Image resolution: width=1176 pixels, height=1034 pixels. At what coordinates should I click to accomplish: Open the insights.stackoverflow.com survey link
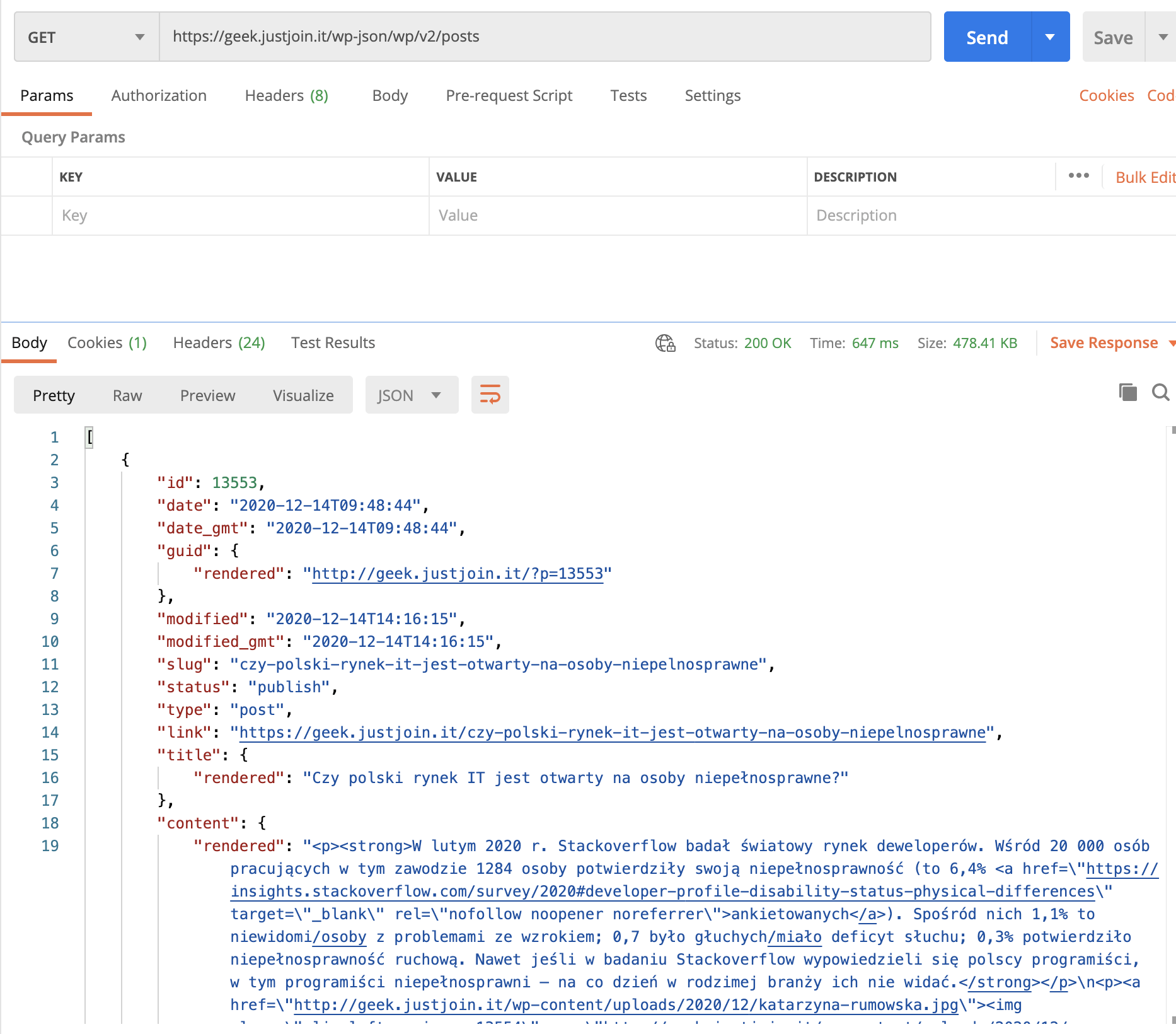[x=662, y=892]
